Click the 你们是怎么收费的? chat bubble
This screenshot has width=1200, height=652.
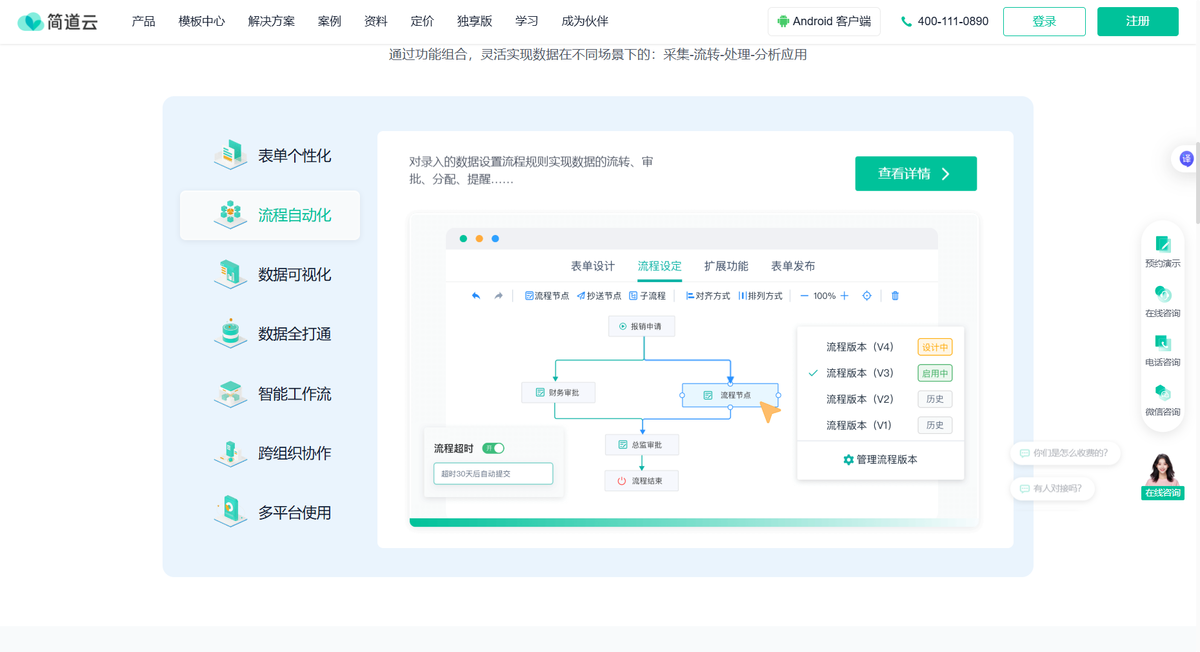1064,453
